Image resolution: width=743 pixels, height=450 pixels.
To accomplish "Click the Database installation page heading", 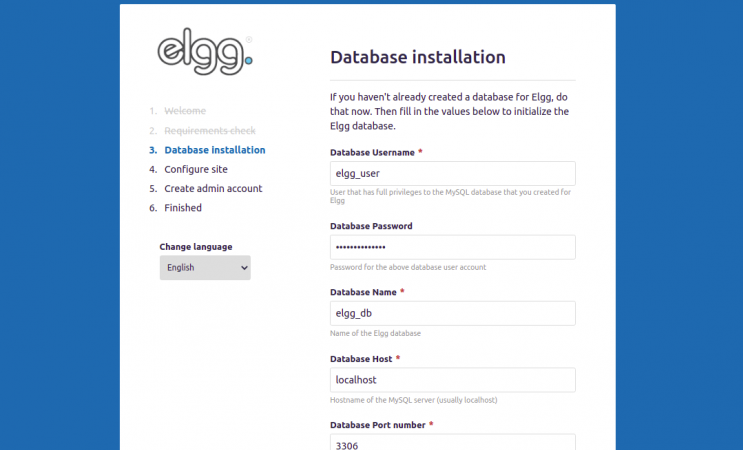I will click(418, 57).
